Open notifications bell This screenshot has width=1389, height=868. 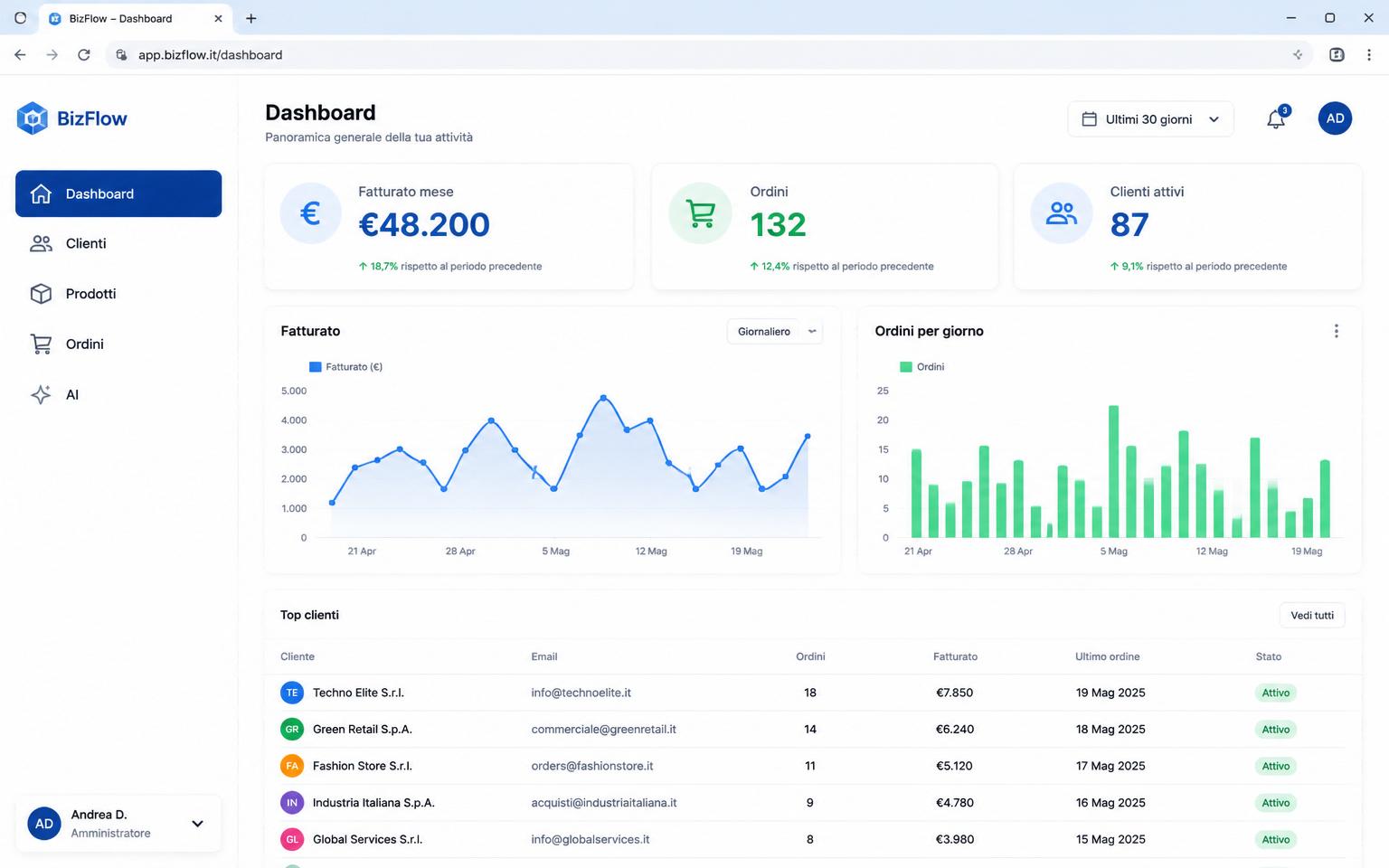pos(1276,118)
